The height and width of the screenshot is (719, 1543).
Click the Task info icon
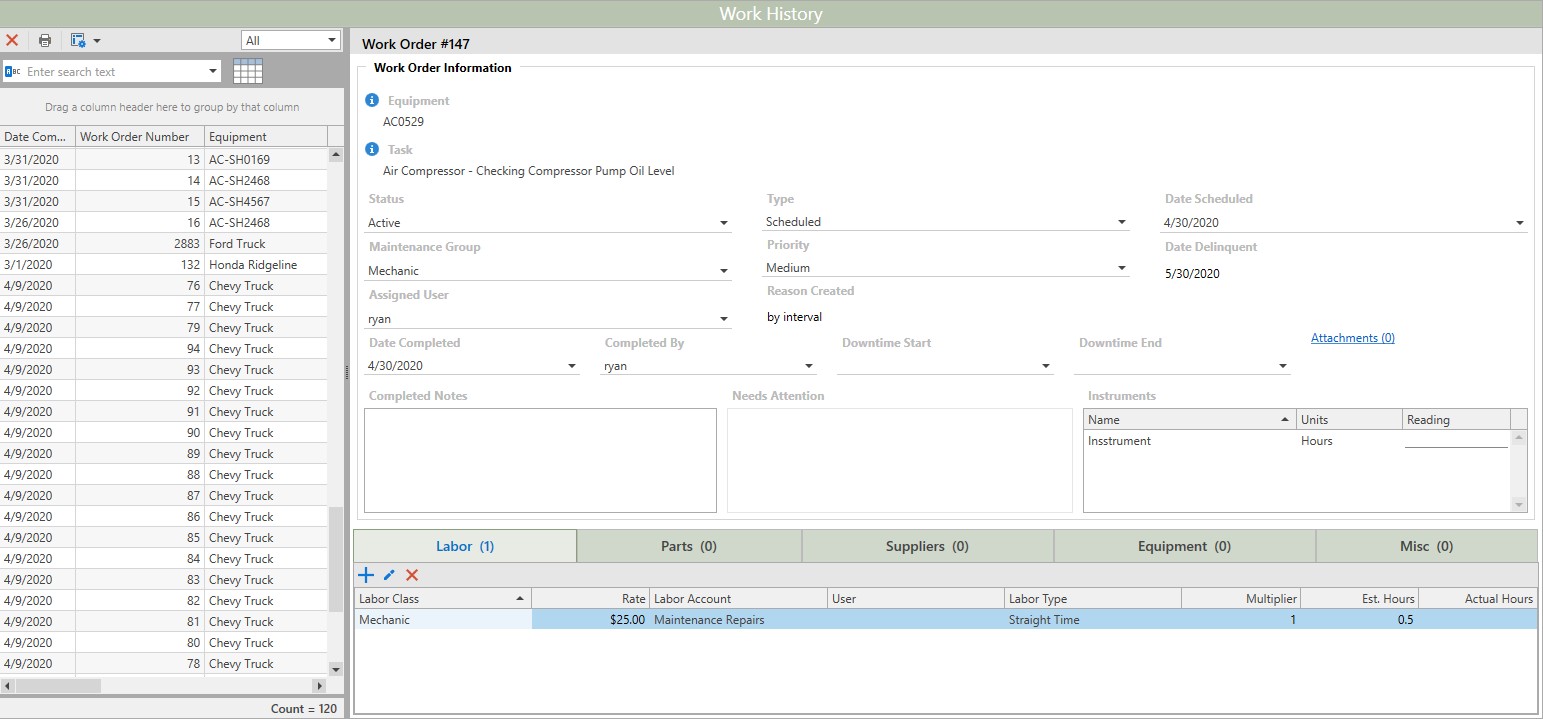(372, 150)
